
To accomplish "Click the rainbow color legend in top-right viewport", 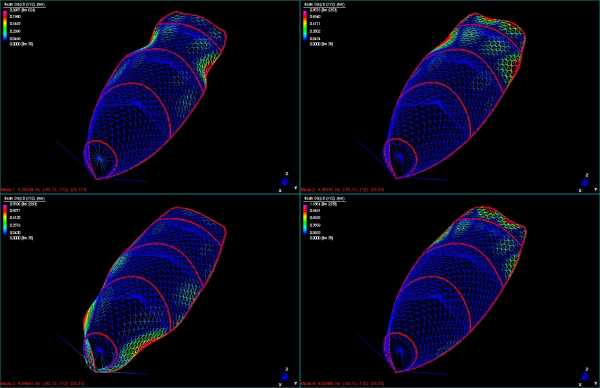I will pos(305,25).
